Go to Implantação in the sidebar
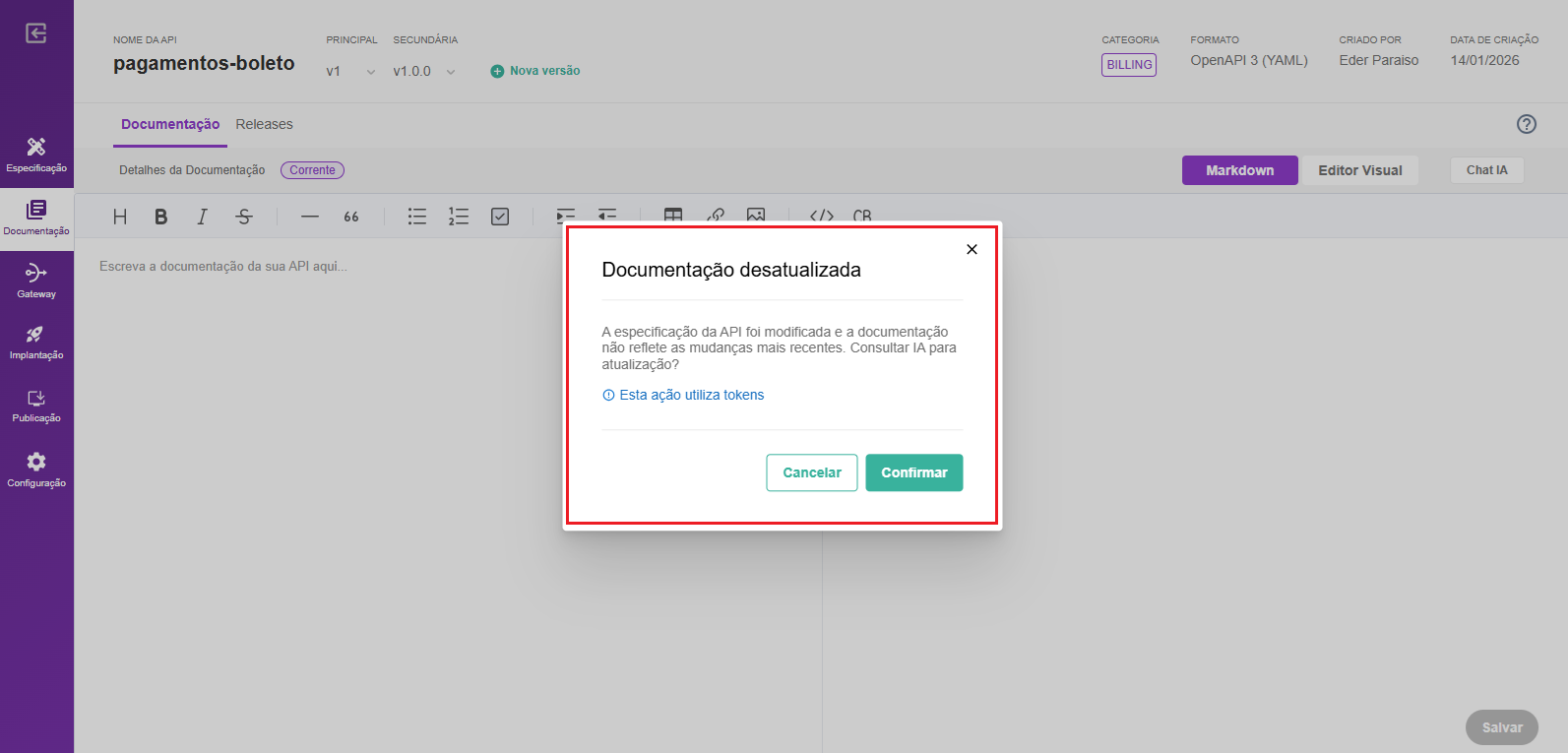The height and width of the screenshot is (753, 1568). click(36, 343)
